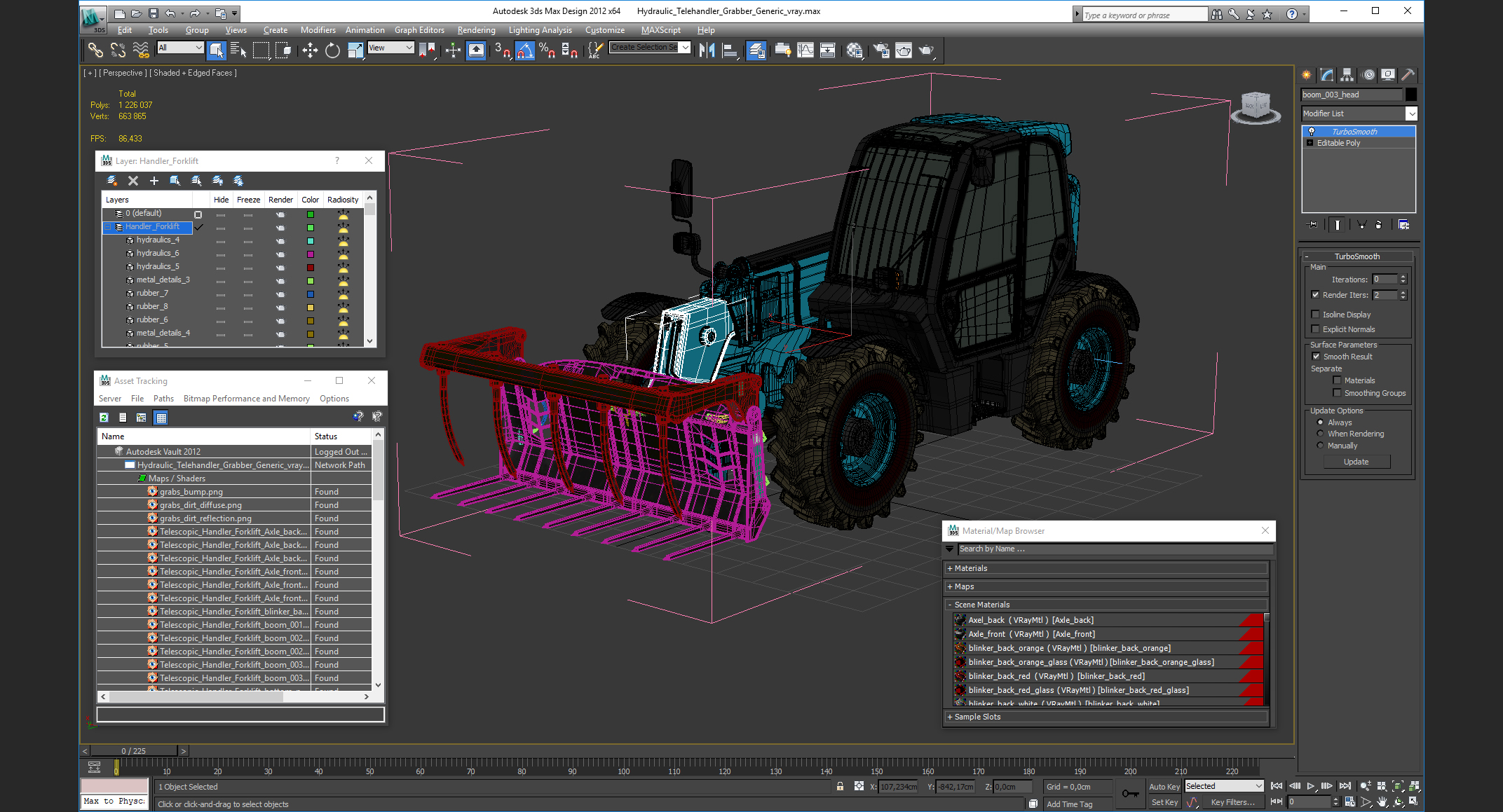Image resolution: width=1503 pixels, height=812 pixels.
Task: Click the Auto Key button
Action: 1164,787
